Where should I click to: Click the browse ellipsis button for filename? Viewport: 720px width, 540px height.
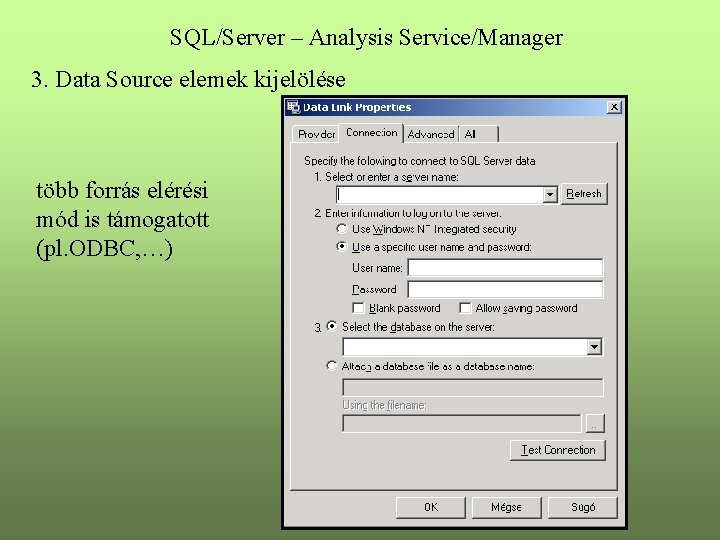point(595,423)
